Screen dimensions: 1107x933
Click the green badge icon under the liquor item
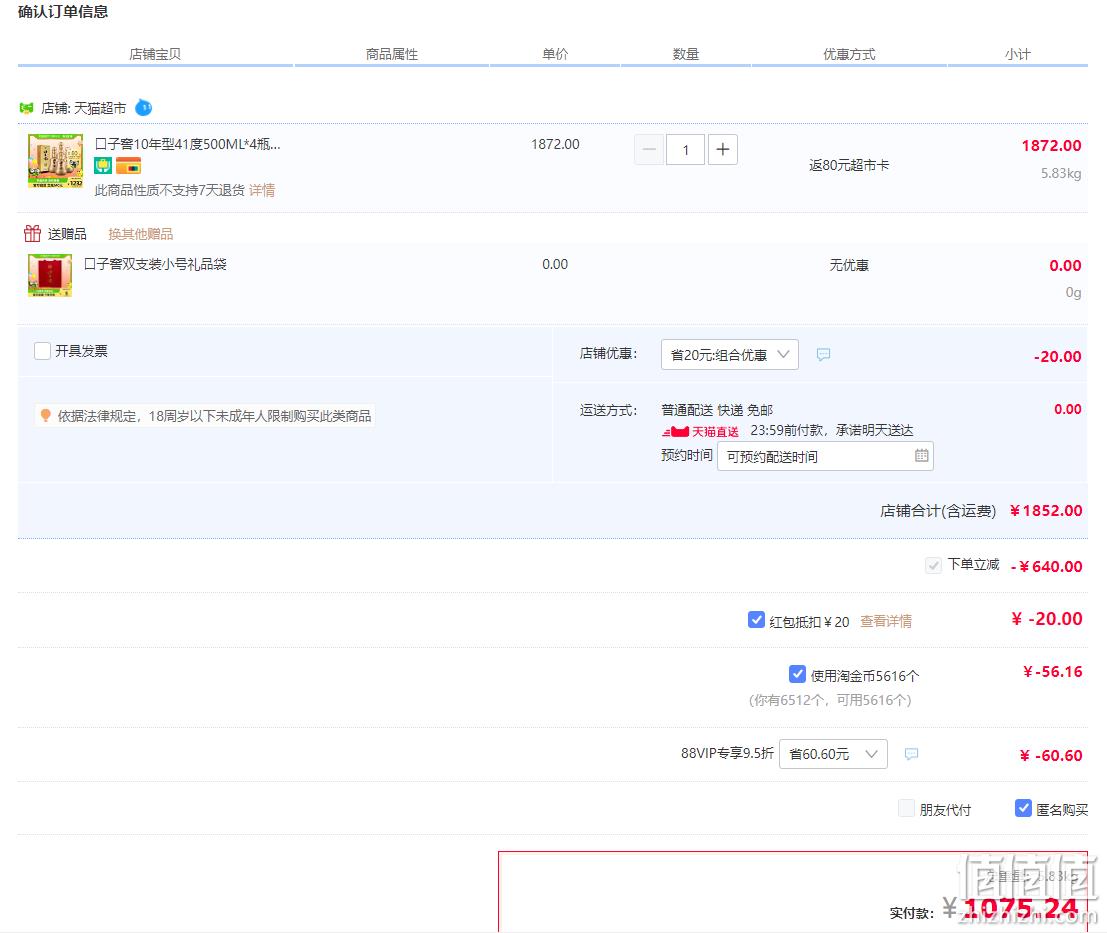pos(103,167)
